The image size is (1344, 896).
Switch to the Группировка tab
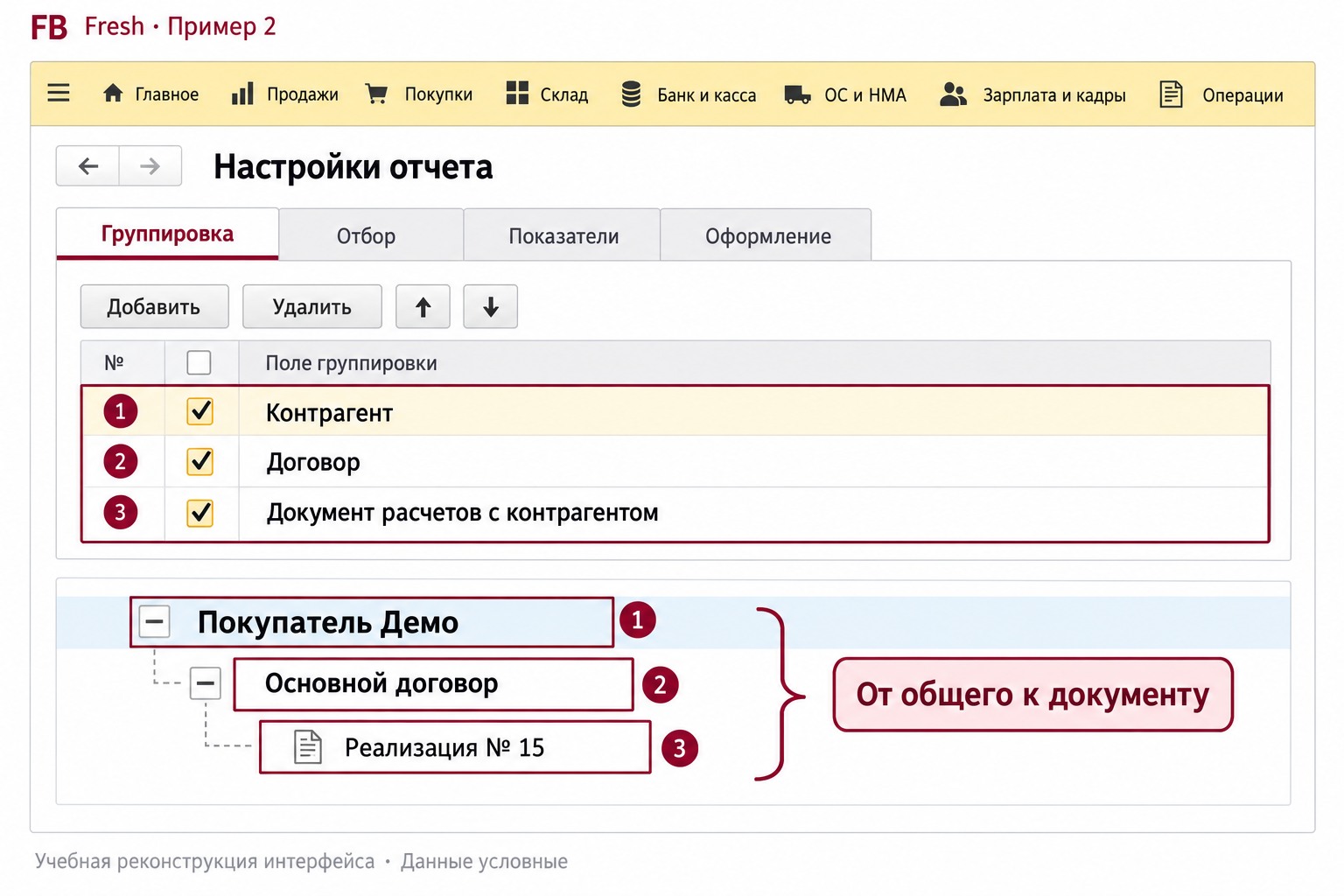click(x=167, y=234)
